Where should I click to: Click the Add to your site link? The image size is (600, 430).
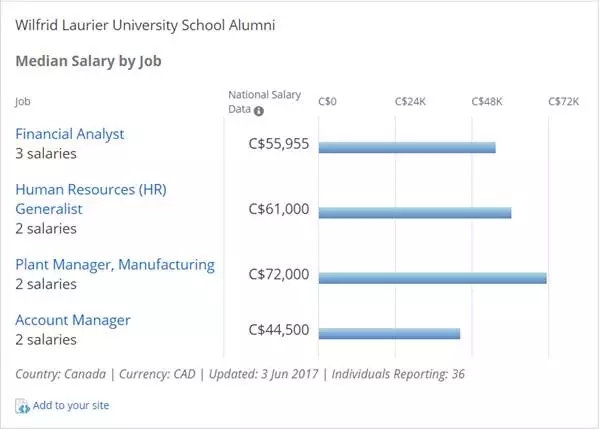(x=71, y=406)
